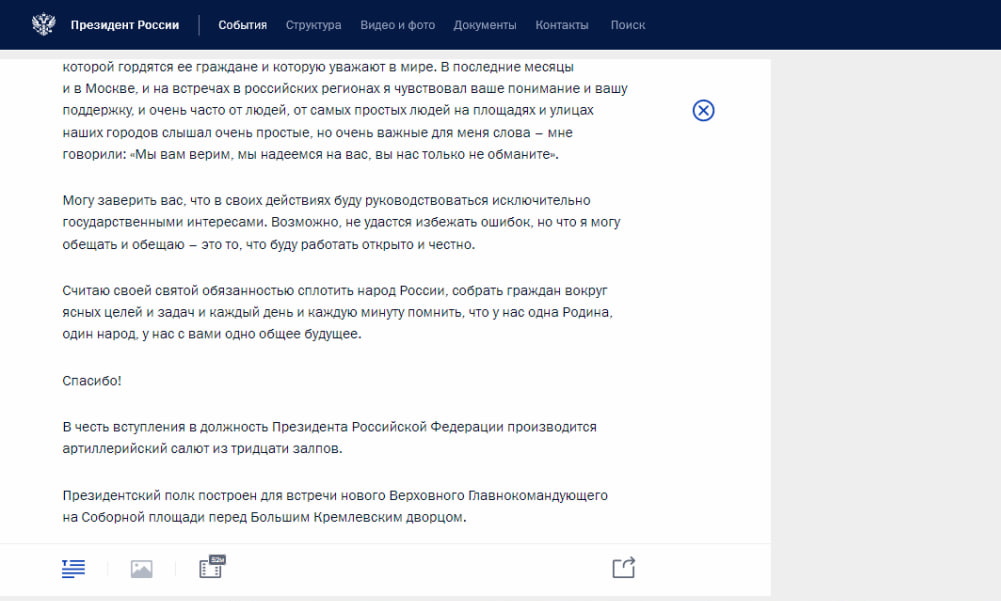
Task: Switch to the photo gallery icon
Action: coord(141,569)
